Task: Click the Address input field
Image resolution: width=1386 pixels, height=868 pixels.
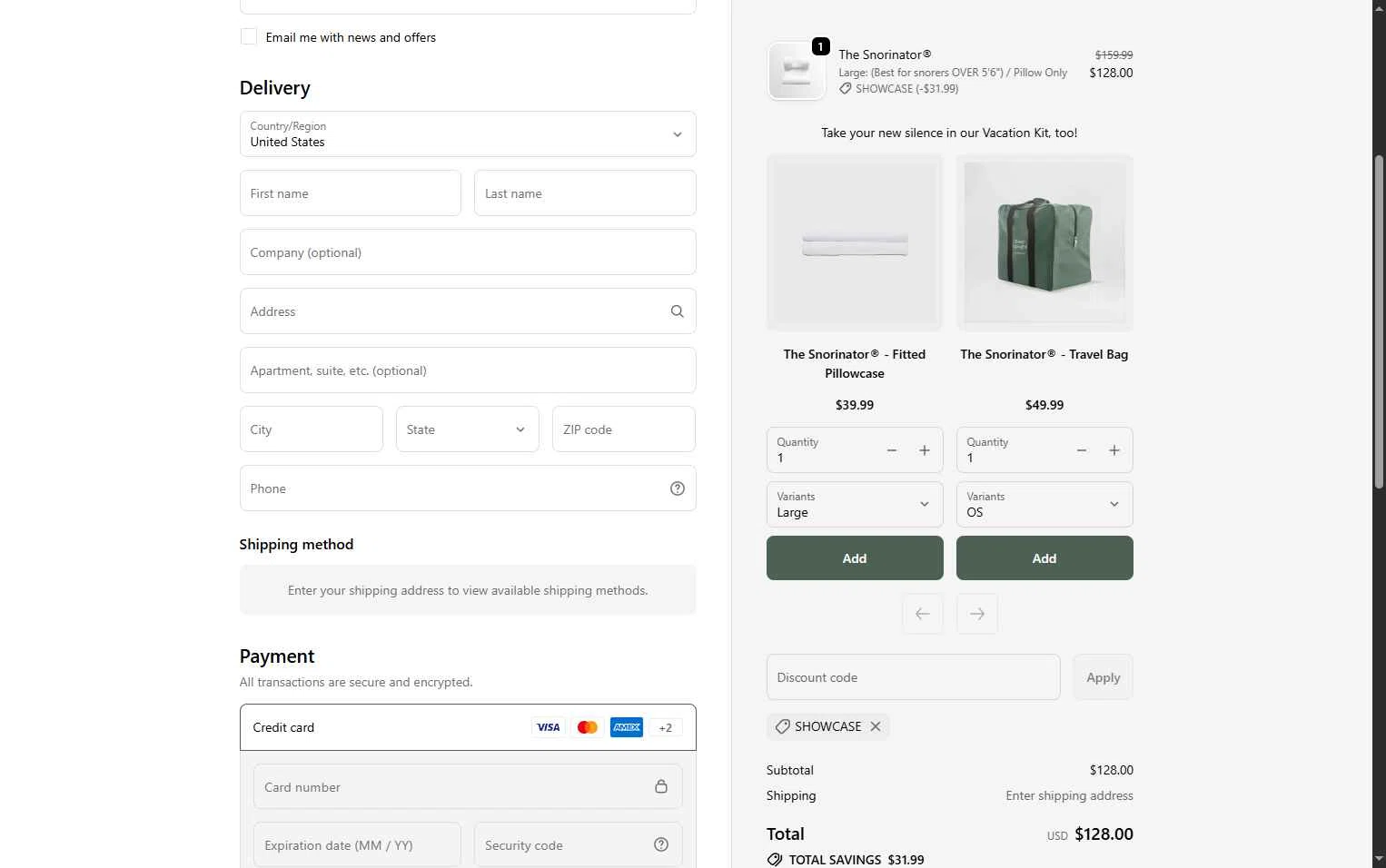Action: point(468,311)
